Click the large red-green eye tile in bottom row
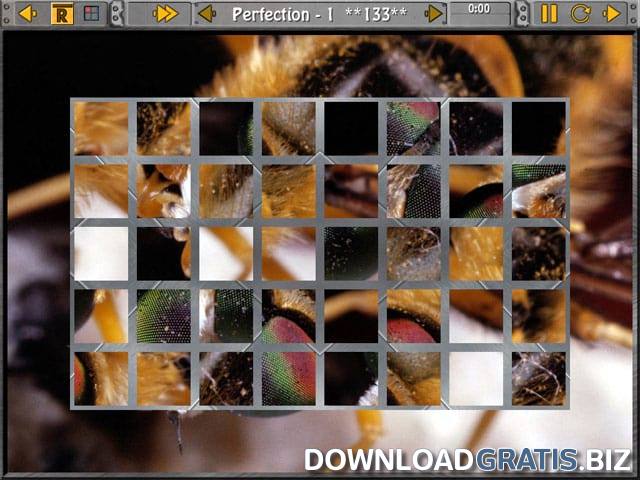The height and width of the screenshot is (480, 640). tap(288, 378)
